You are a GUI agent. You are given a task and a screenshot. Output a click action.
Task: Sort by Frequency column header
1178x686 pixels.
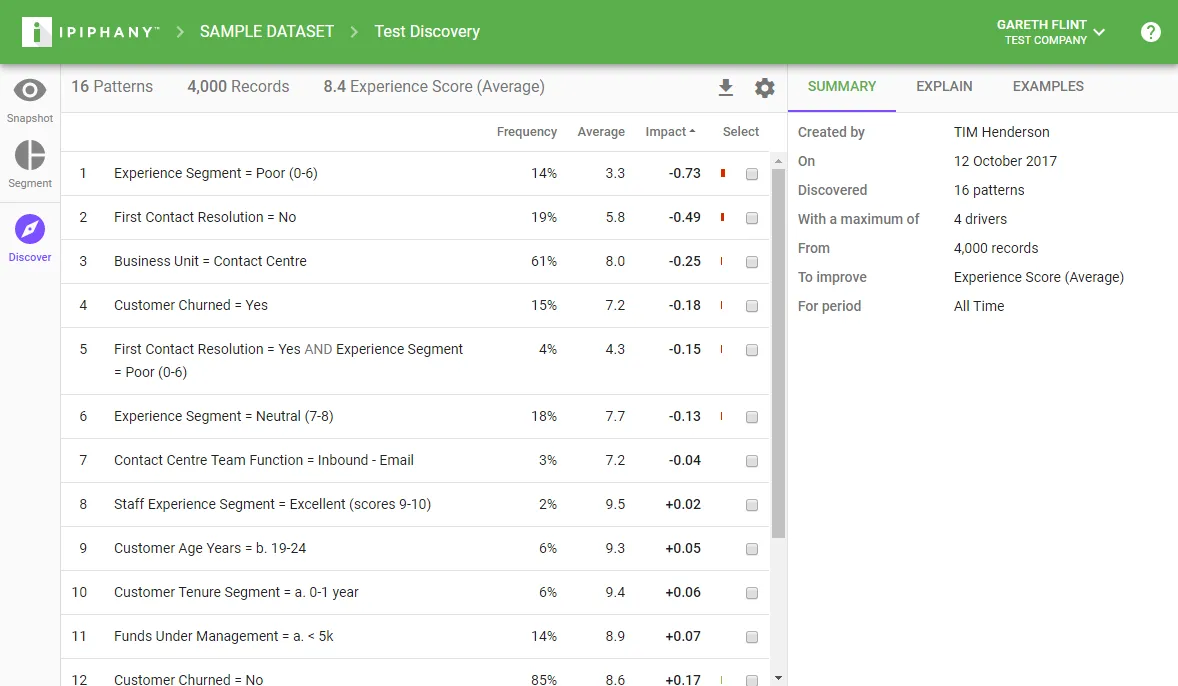point(527,131)
